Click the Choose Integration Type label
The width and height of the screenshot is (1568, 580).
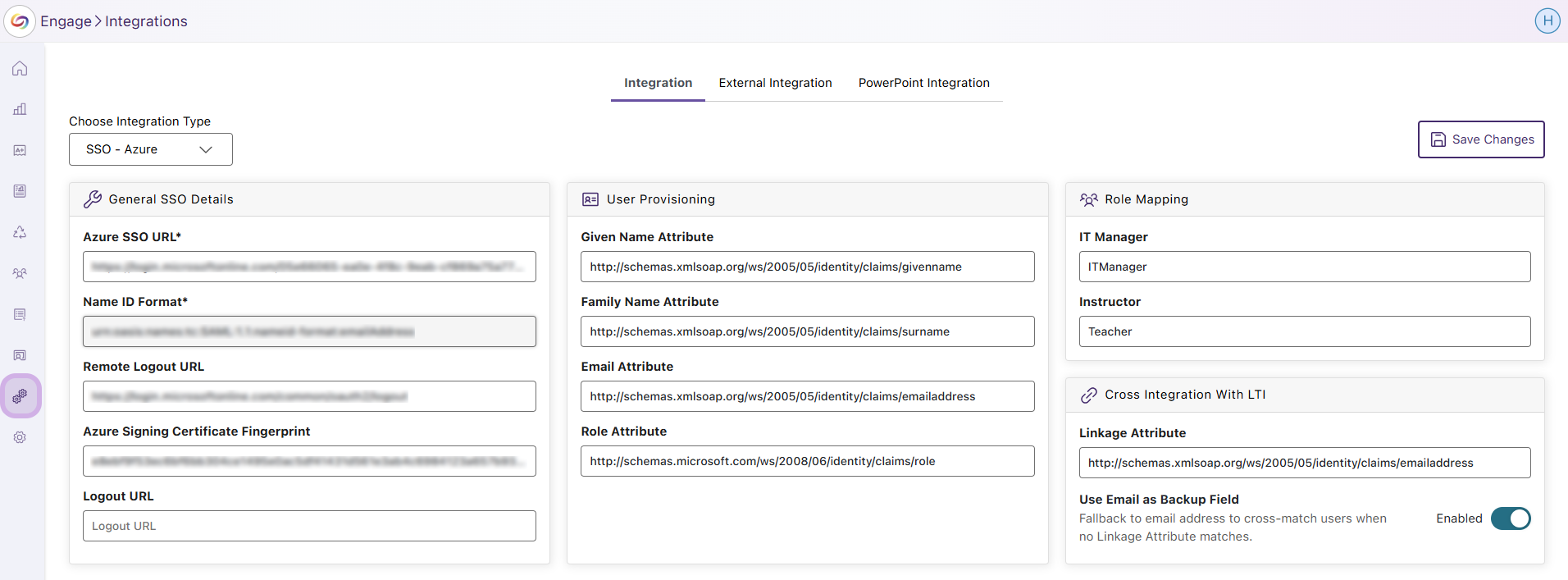[139, 121]
